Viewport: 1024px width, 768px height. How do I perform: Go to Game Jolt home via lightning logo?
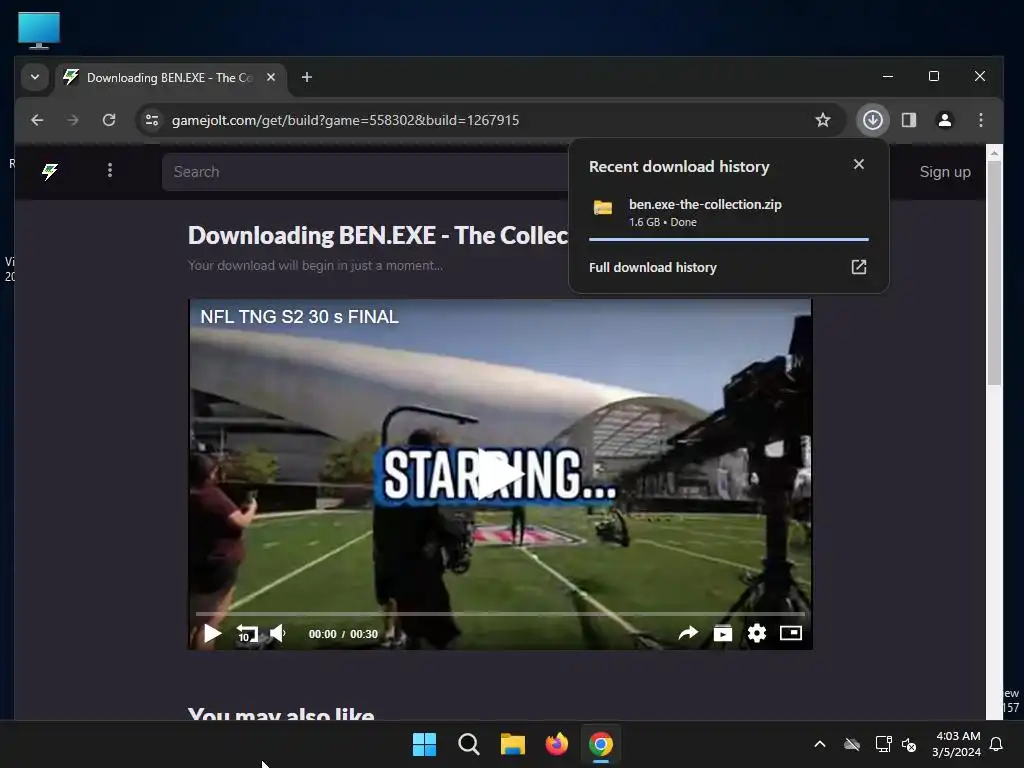[50, 172]
